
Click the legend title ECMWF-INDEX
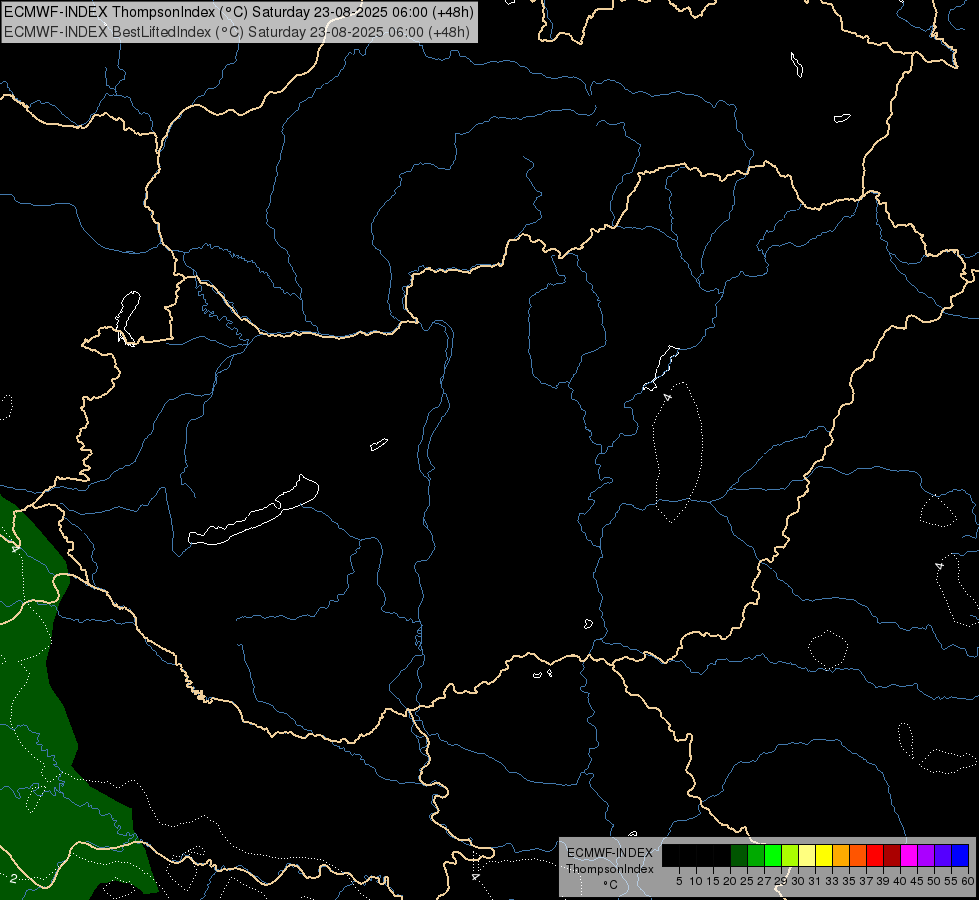(610, 853)
